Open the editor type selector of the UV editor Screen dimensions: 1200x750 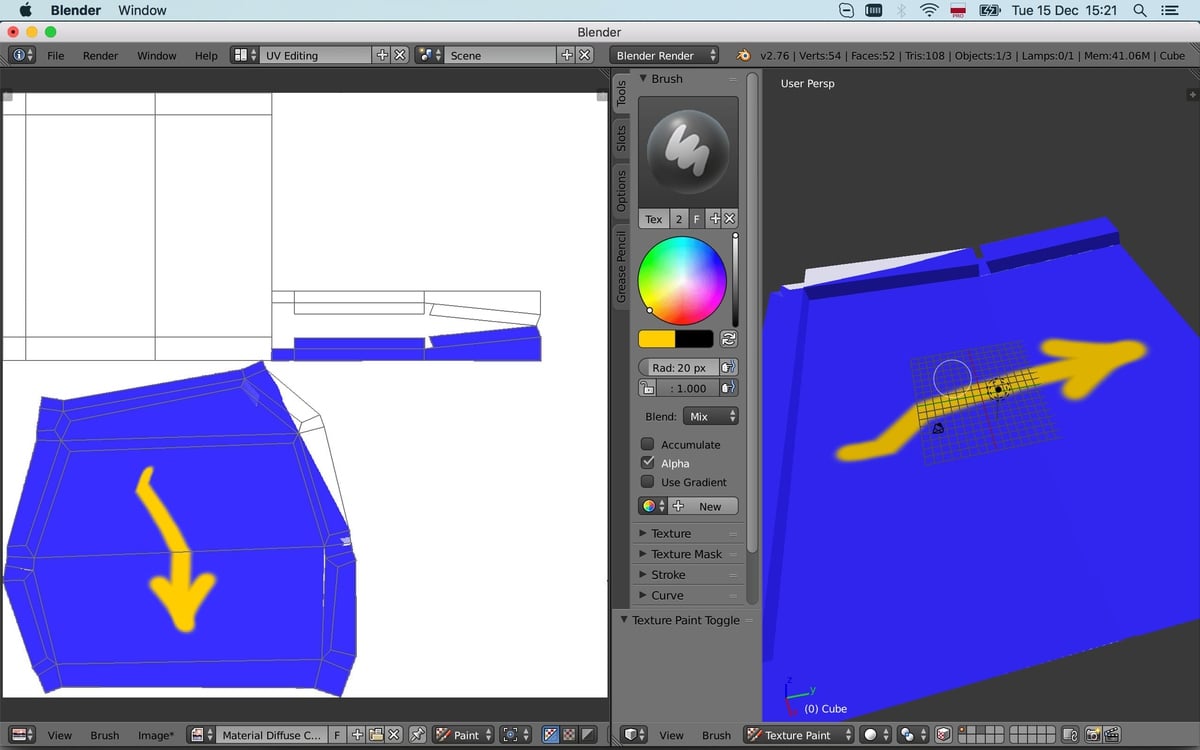pos(22,735)
